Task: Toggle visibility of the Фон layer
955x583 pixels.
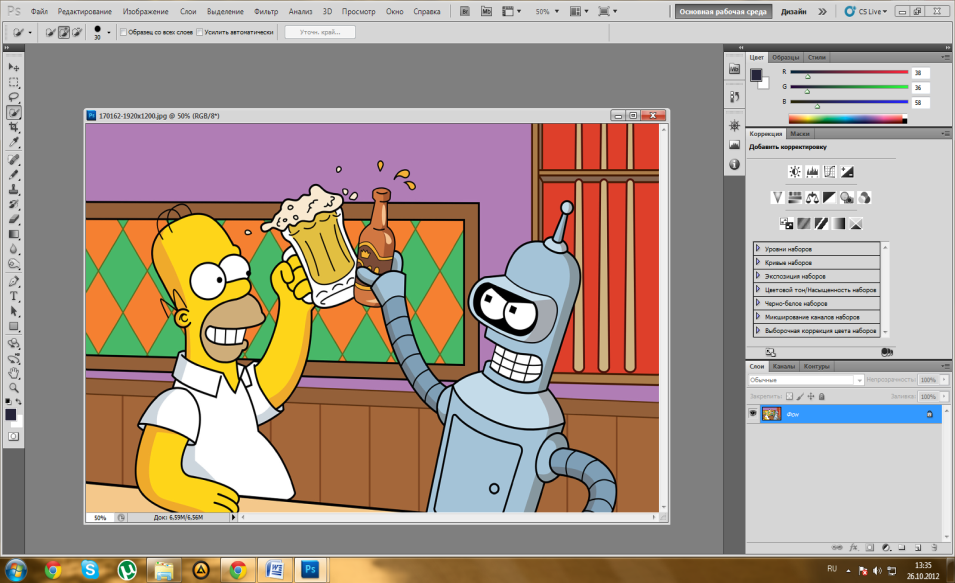Action: pos(753,414)
